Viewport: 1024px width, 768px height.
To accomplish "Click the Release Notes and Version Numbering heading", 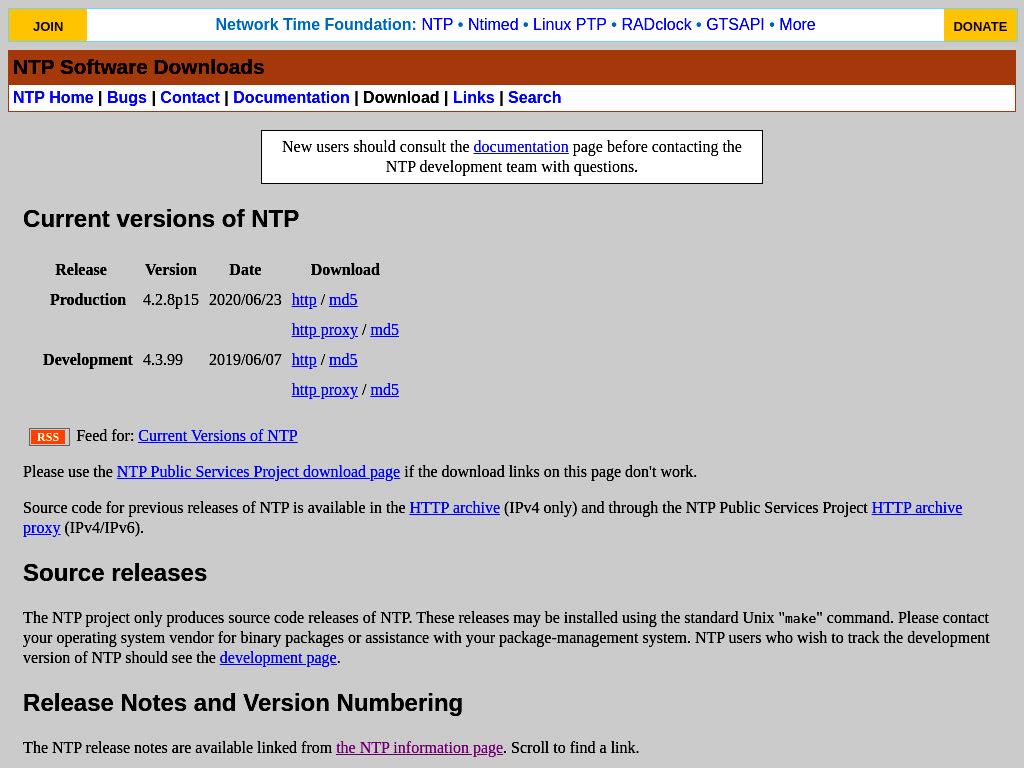I will pyautogui.click(x=243, y=703).
